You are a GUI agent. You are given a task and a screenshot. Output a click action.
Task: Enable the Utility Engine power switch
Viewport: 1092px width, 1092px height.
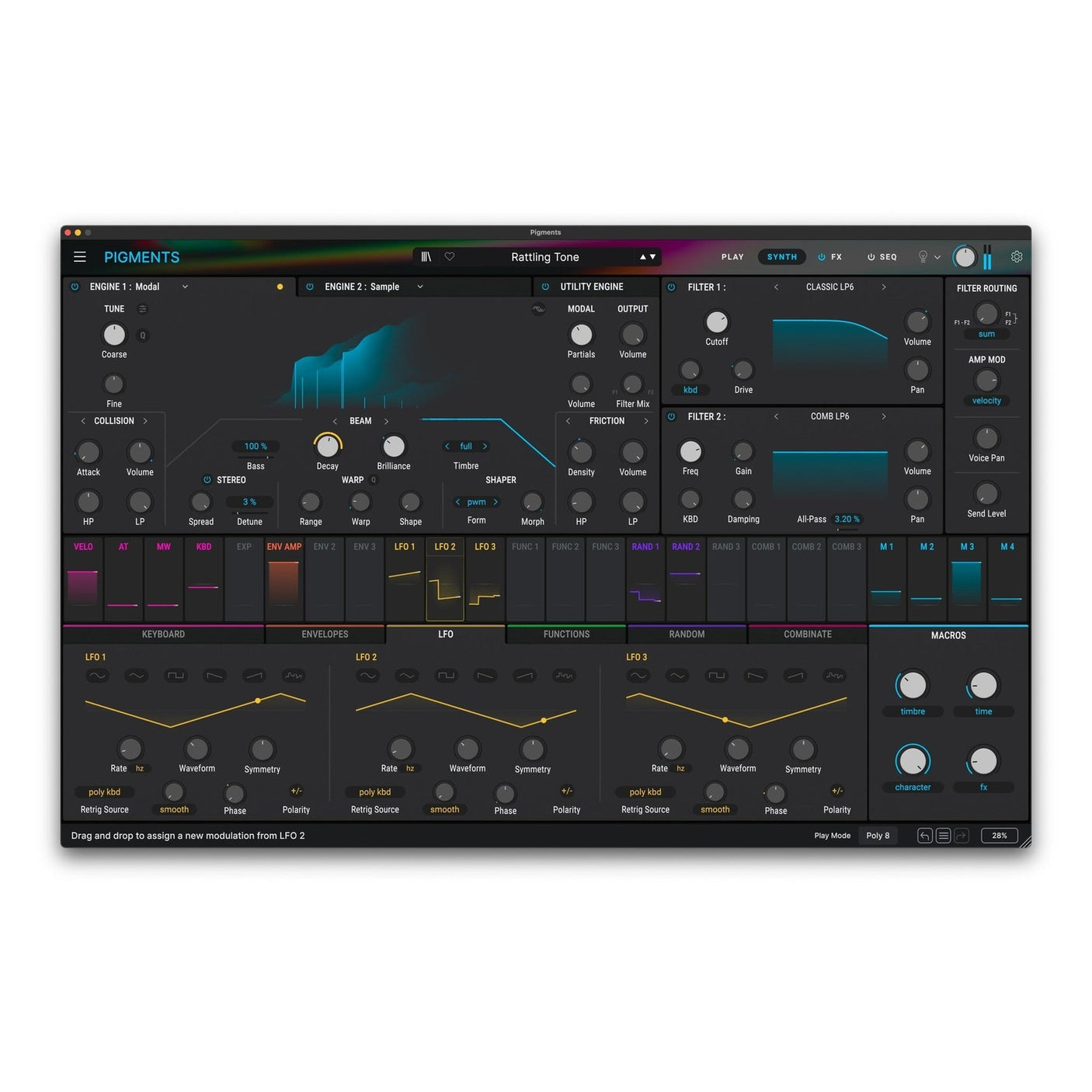click(x=544, y=287)
